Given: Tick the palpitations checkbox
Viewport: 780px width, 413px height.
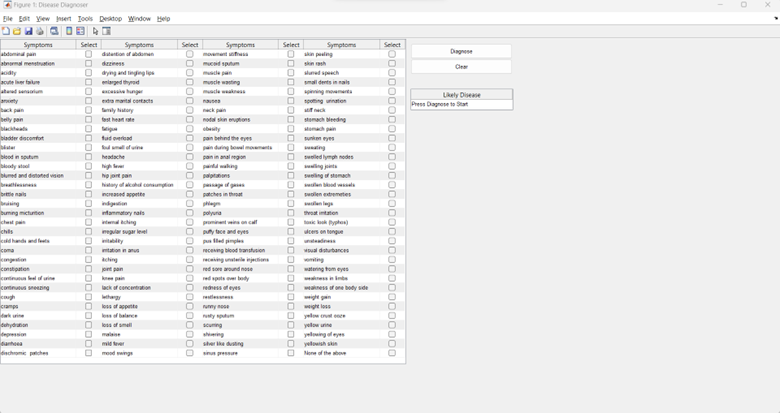Looking at the screenshot, I should pos(291,176).
